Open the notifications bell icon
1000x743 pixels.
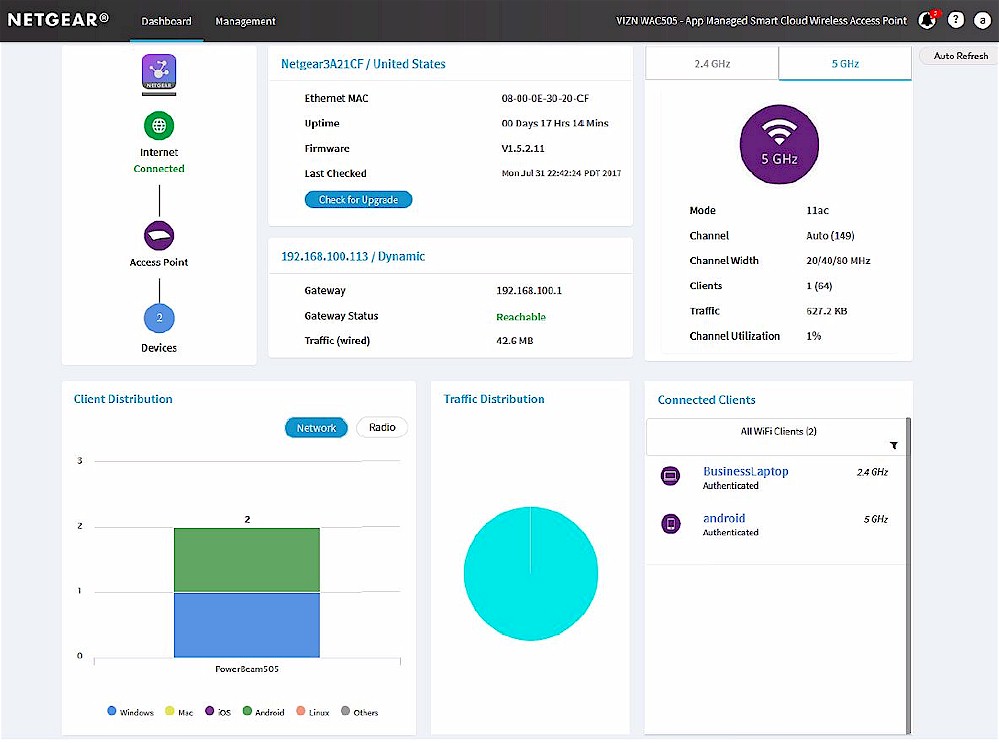927,20
